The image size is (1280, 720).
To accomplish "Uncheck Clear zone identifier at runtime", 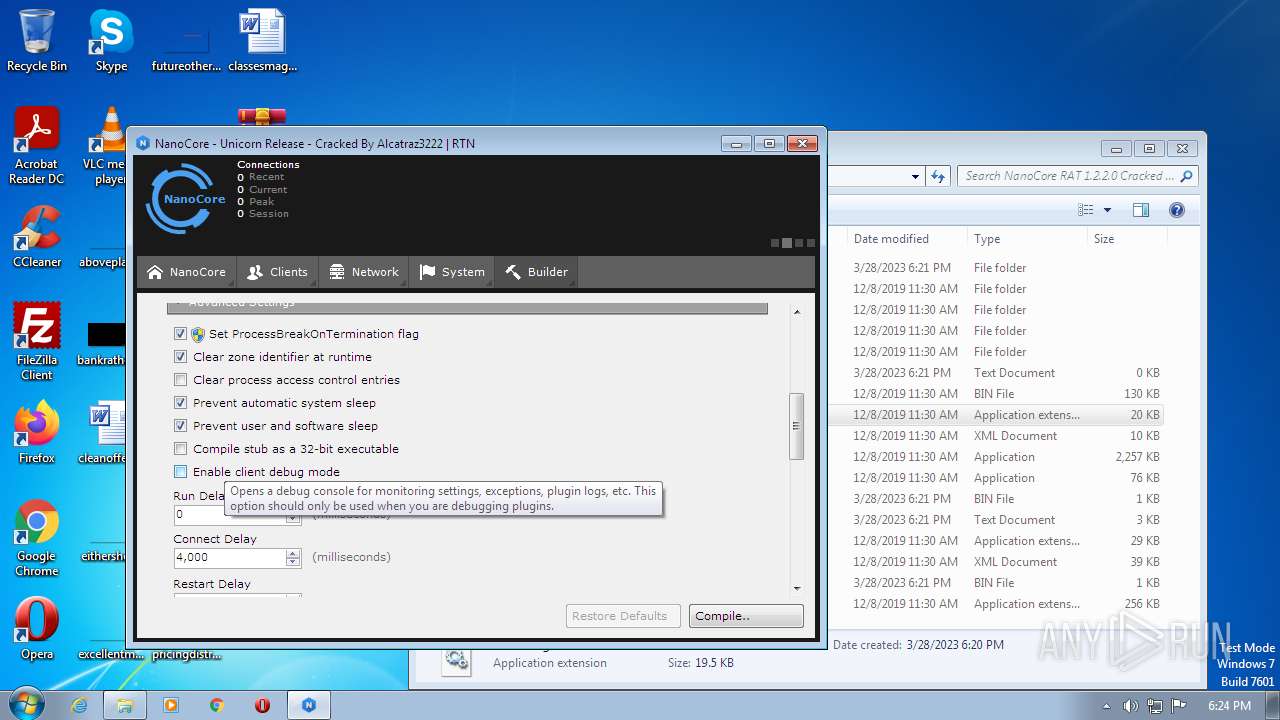I will pos(181,357).
